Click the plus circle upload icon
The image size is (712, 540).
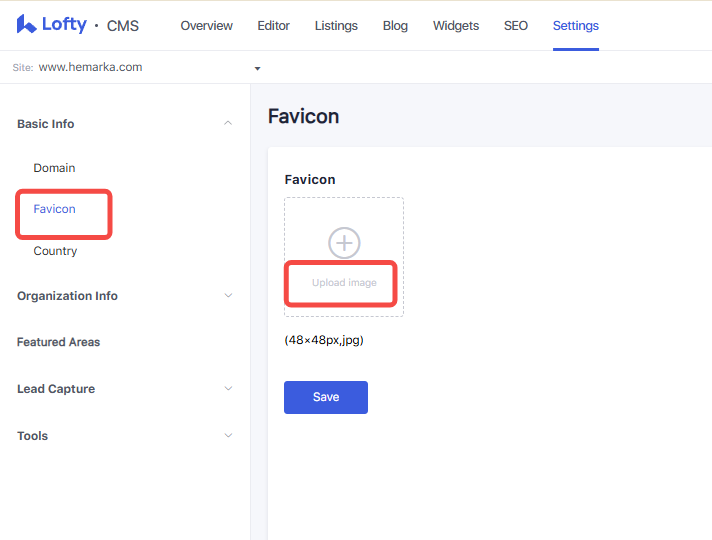coord(344,243)
